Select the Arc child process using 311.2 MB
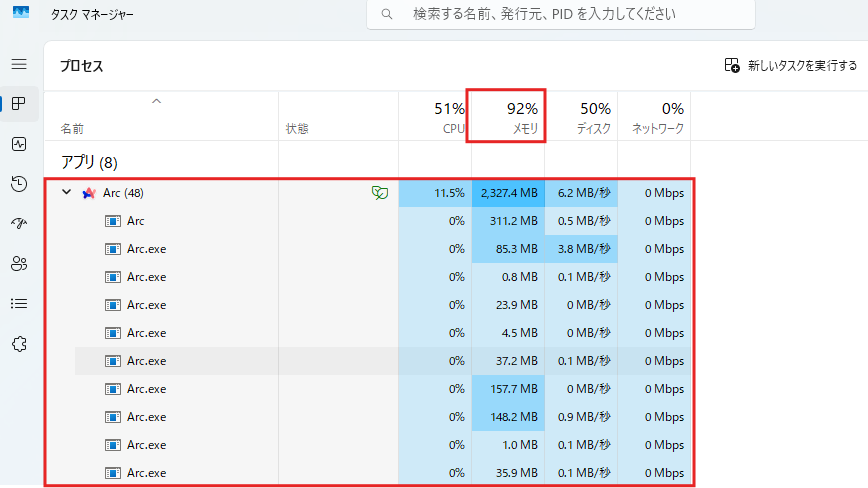The image size is (868, 488). (x=370, y=221)
